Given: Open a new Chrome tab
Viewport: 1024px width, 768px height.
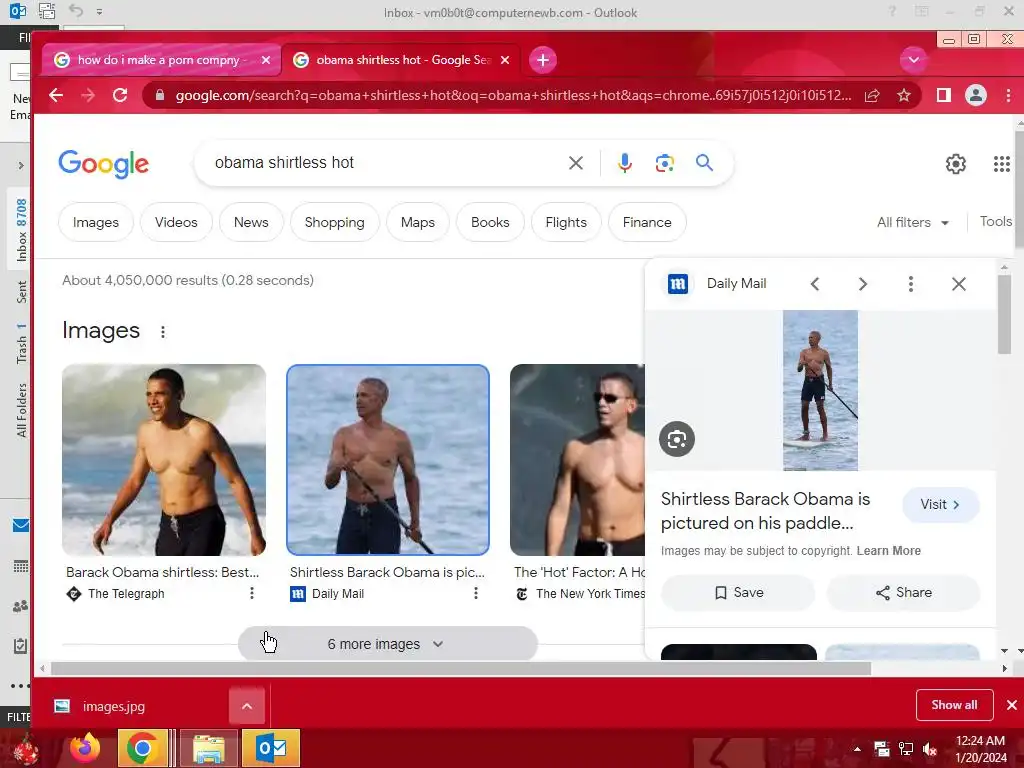Looking at the screenshot, I should [543, 60].
